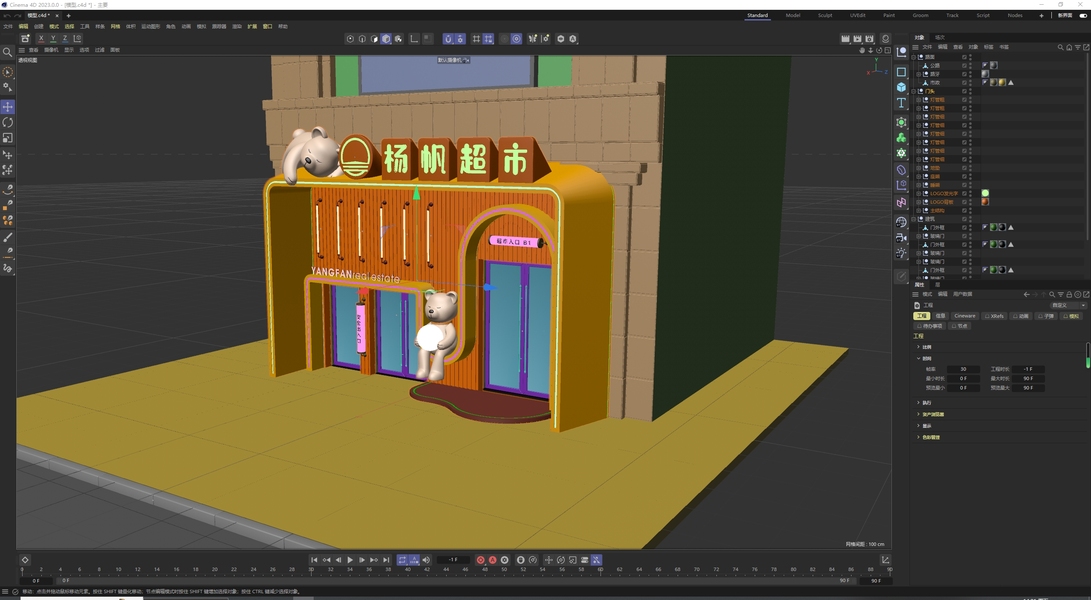This screenshot has height=600, width=1091.
Task: Open timeline expand icon at far right
Action: pyautogui.click(x=885, y=560)
